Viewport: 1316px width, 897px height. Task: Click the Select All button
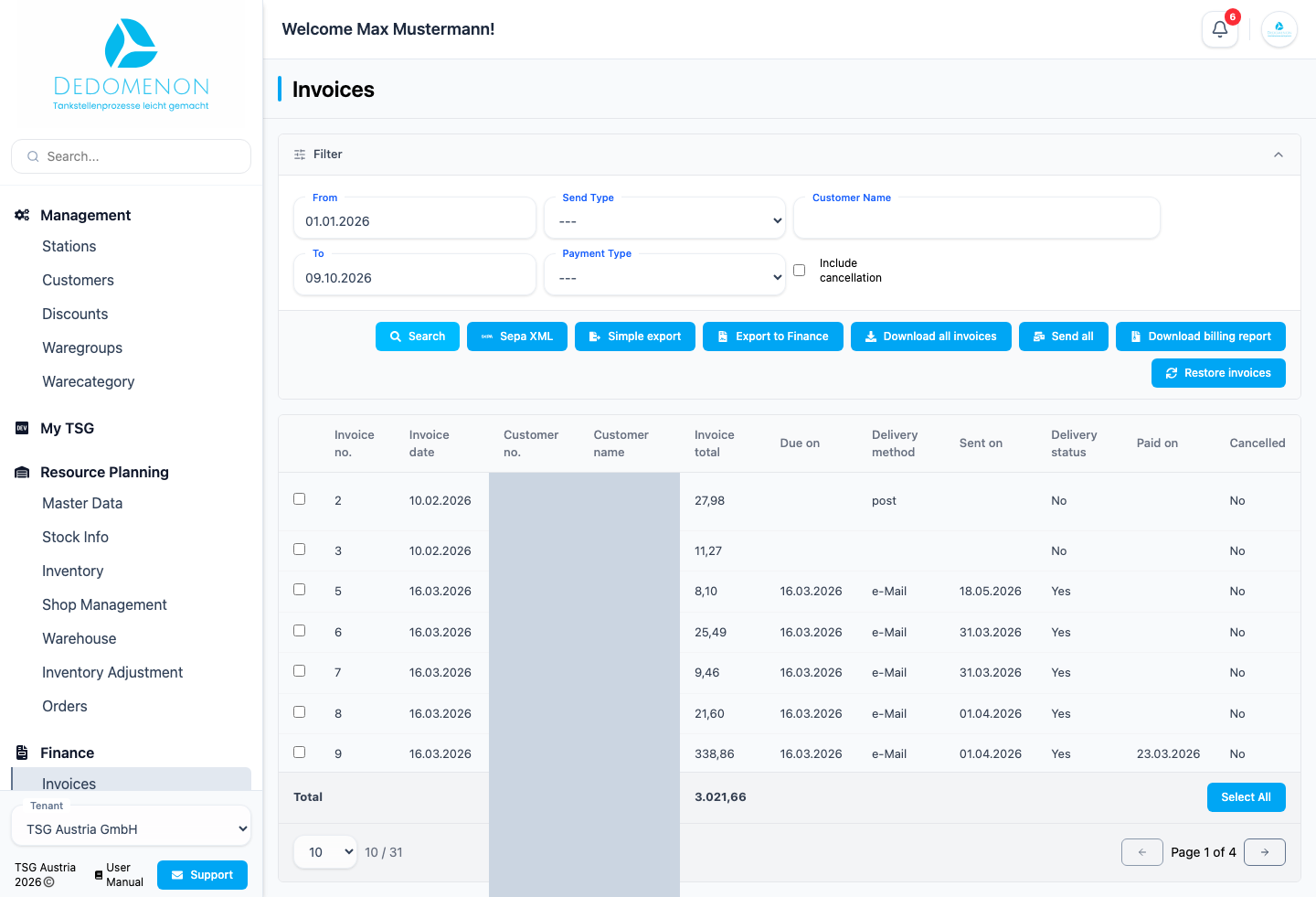click(x=1246, y=797)
